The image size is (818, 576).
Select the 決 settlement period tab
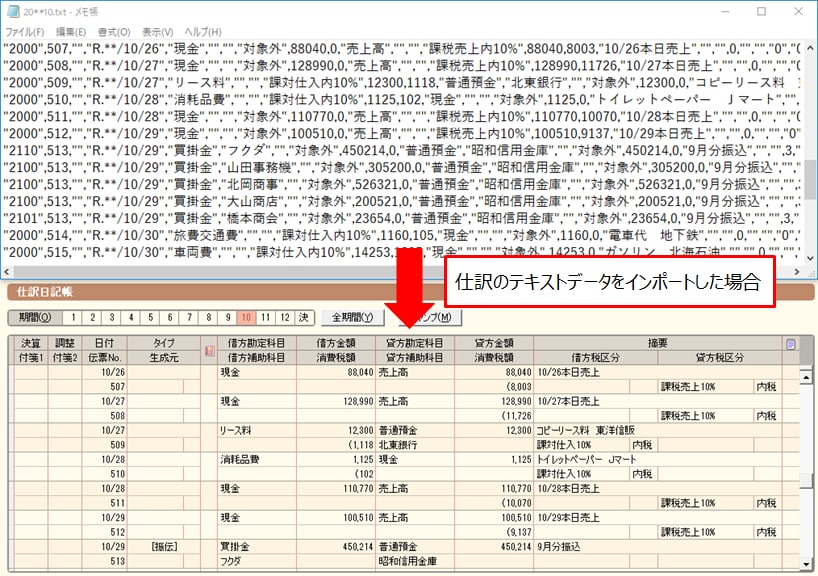[305, 317]
